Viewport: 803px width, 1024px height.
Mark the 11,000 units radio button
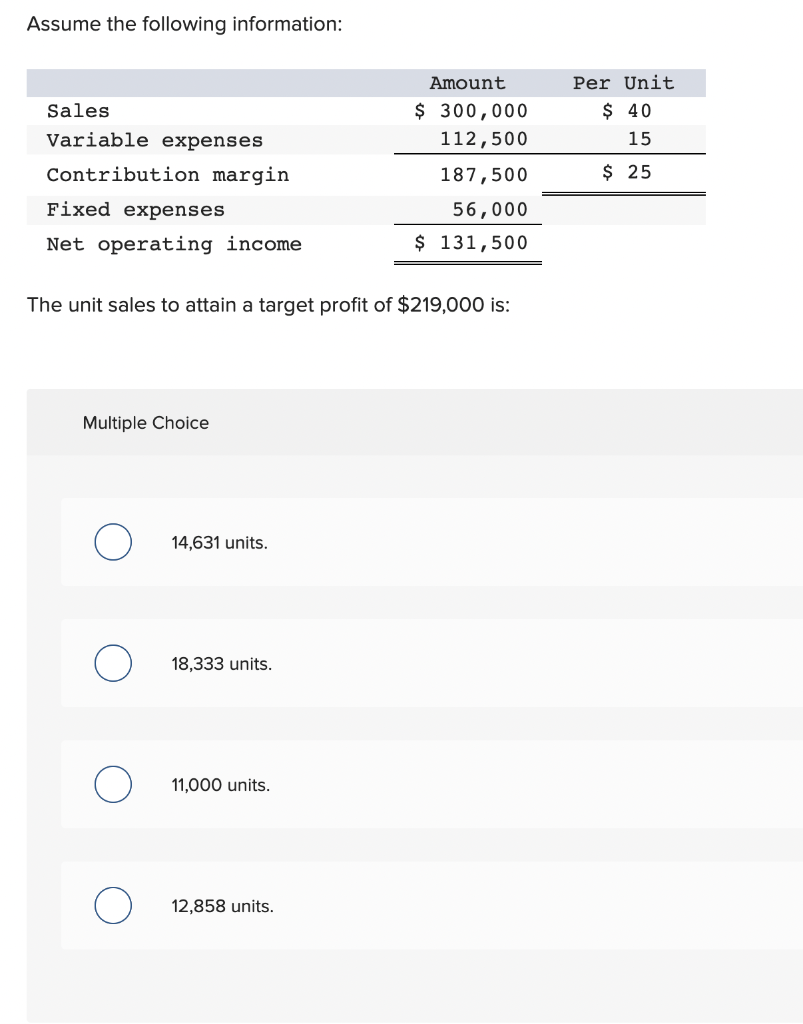(x=113, y=785)
